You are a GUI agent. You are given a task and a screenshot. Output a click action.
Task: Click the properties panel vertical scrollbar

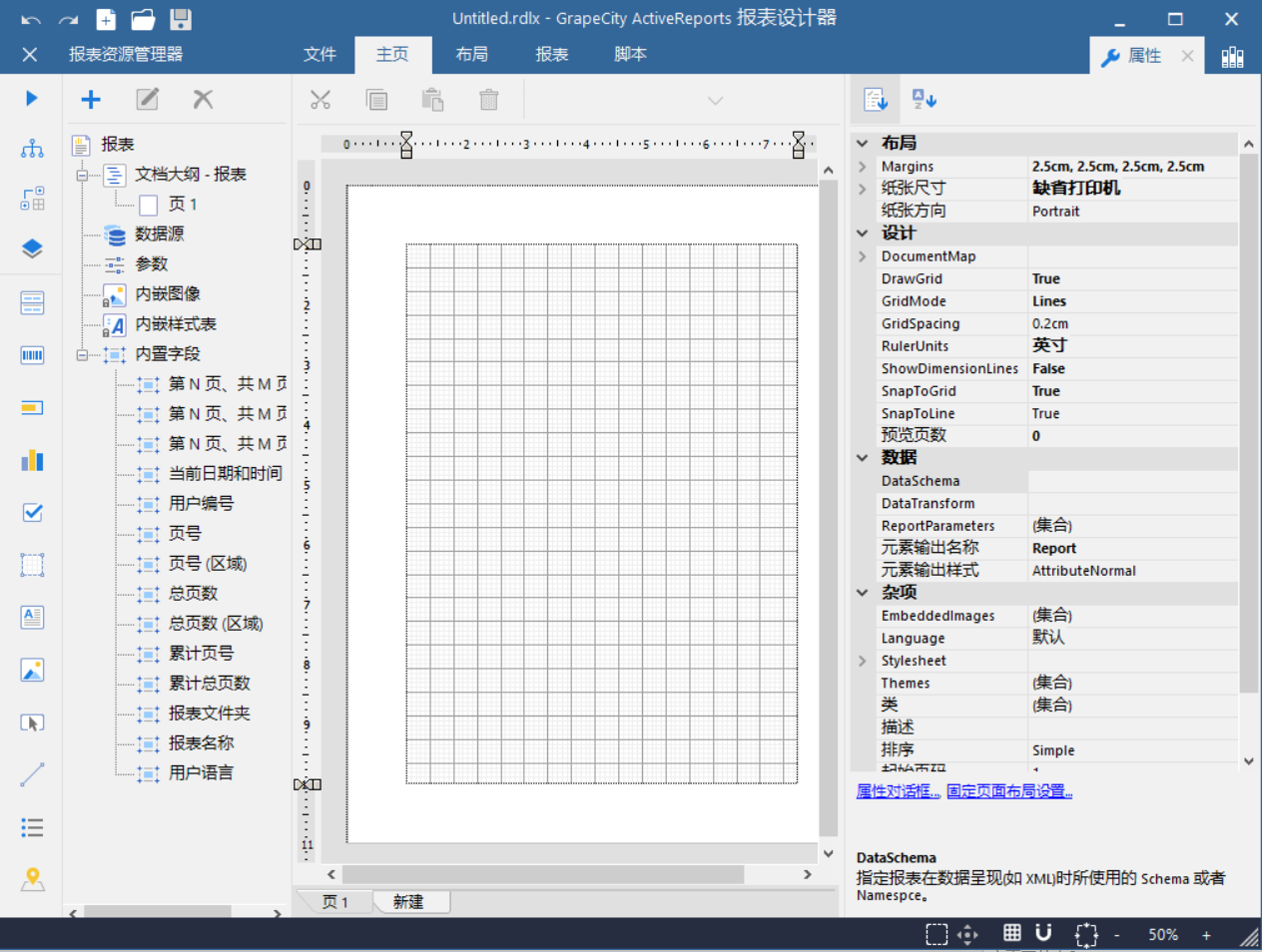point(1248,423)
